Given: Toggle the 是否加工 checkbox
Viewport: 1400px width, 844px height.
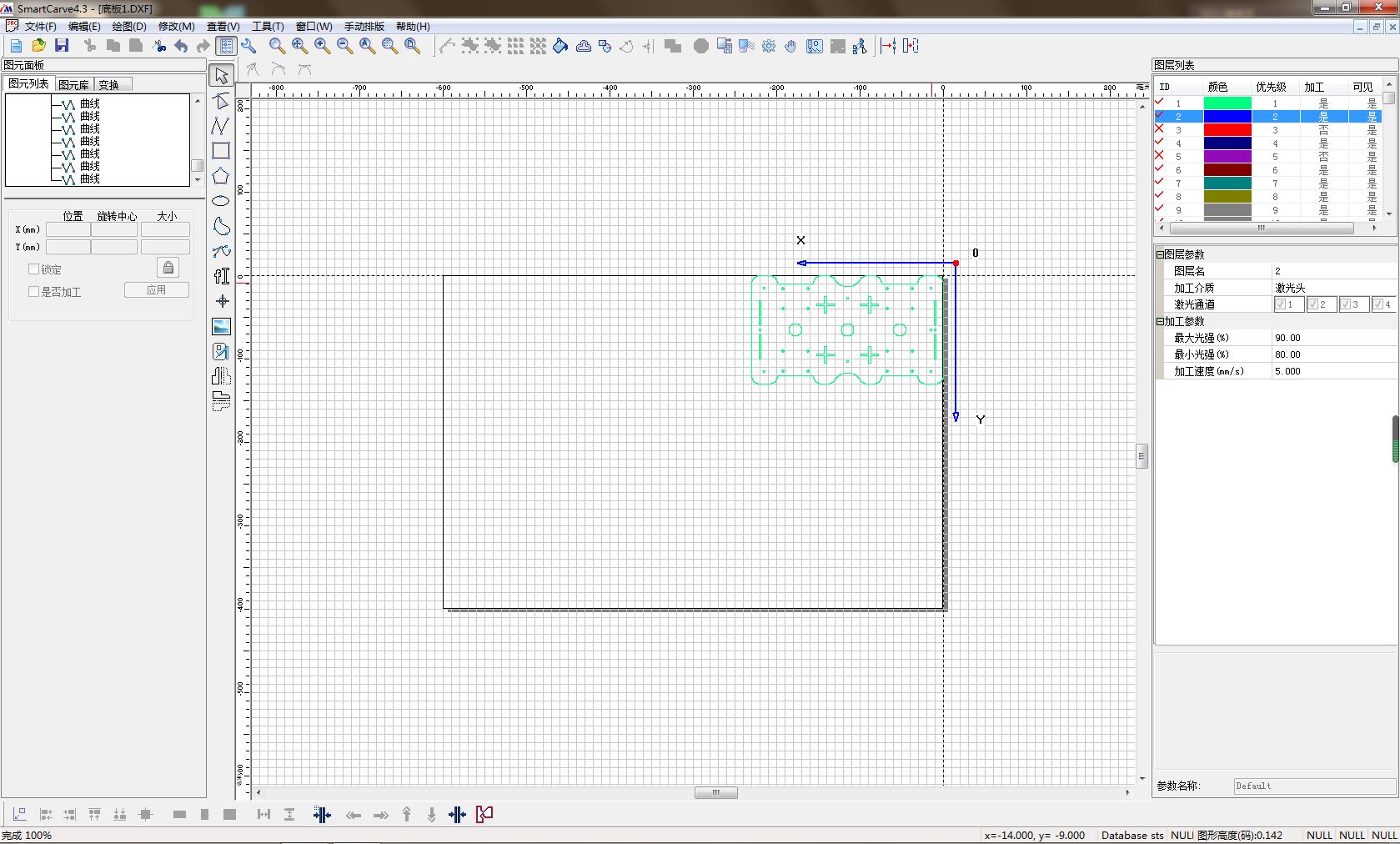Looking at the screenshot, I should 34,292.
